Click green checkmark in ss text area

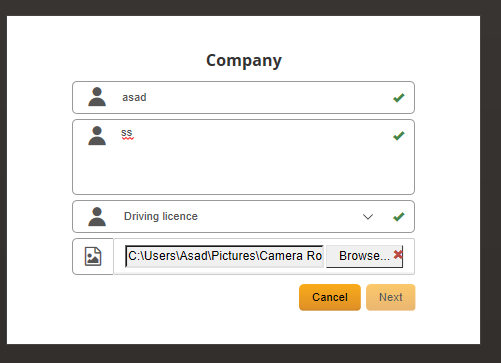(399, 135)
